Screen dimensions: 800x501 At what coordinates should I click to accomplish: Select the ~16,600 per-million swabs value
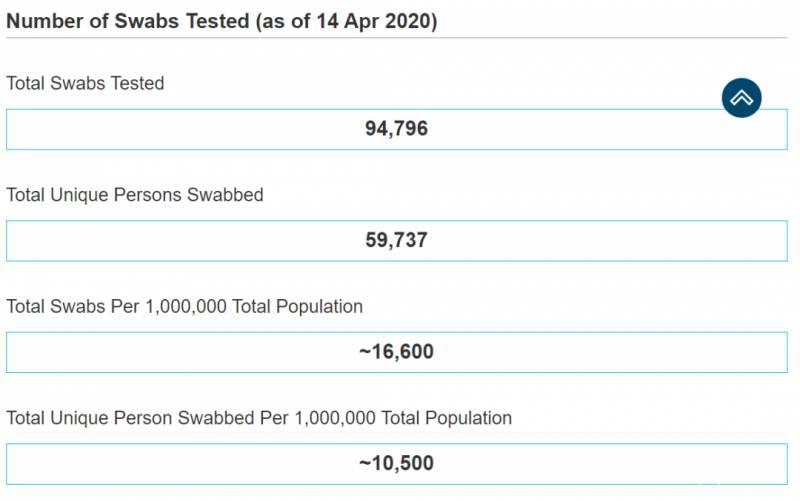click(x=396, y=352)
